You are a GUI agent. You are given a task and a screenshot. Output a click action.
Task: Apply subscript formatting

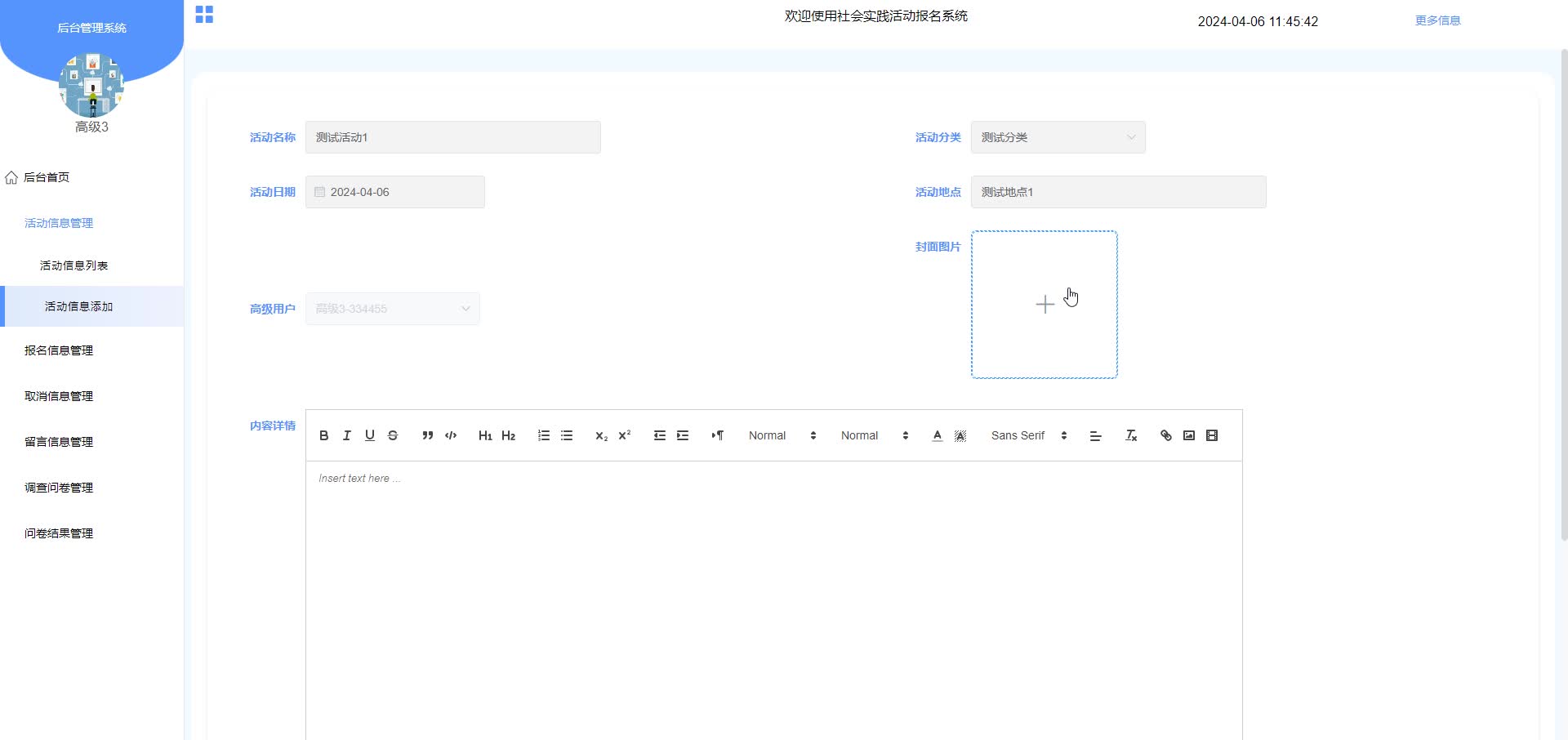coord(601,435)
